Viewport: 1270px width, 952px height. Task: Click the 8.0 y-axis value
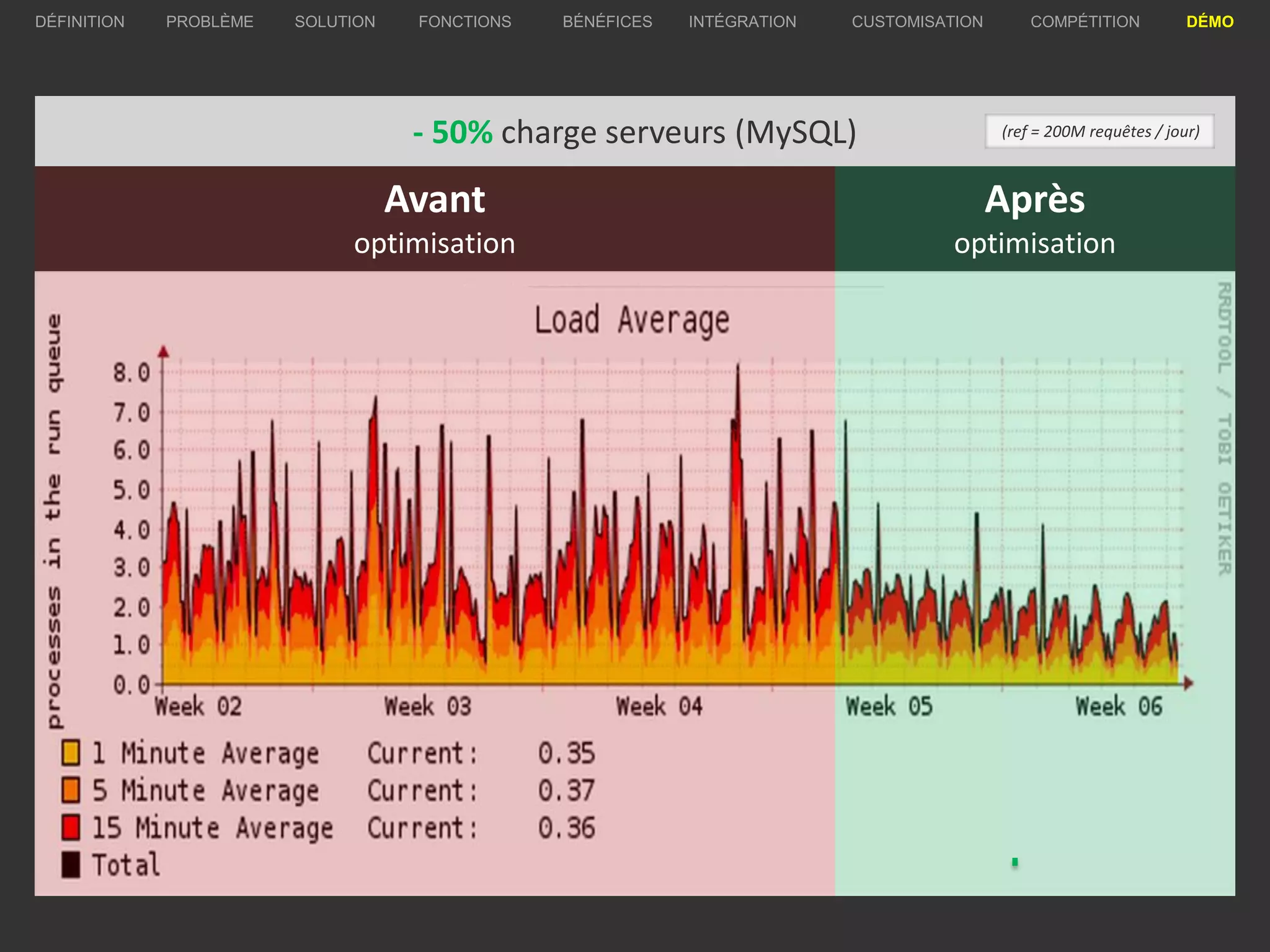131,373
